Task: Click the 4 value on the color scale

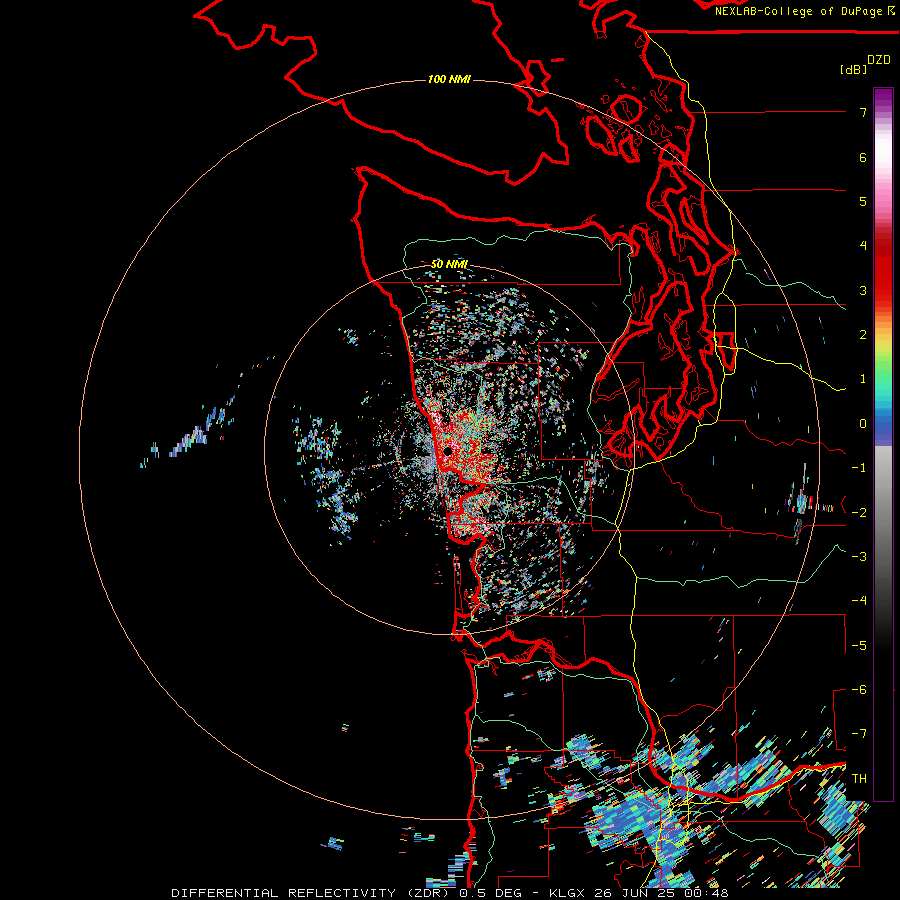Action: [863, 246]
